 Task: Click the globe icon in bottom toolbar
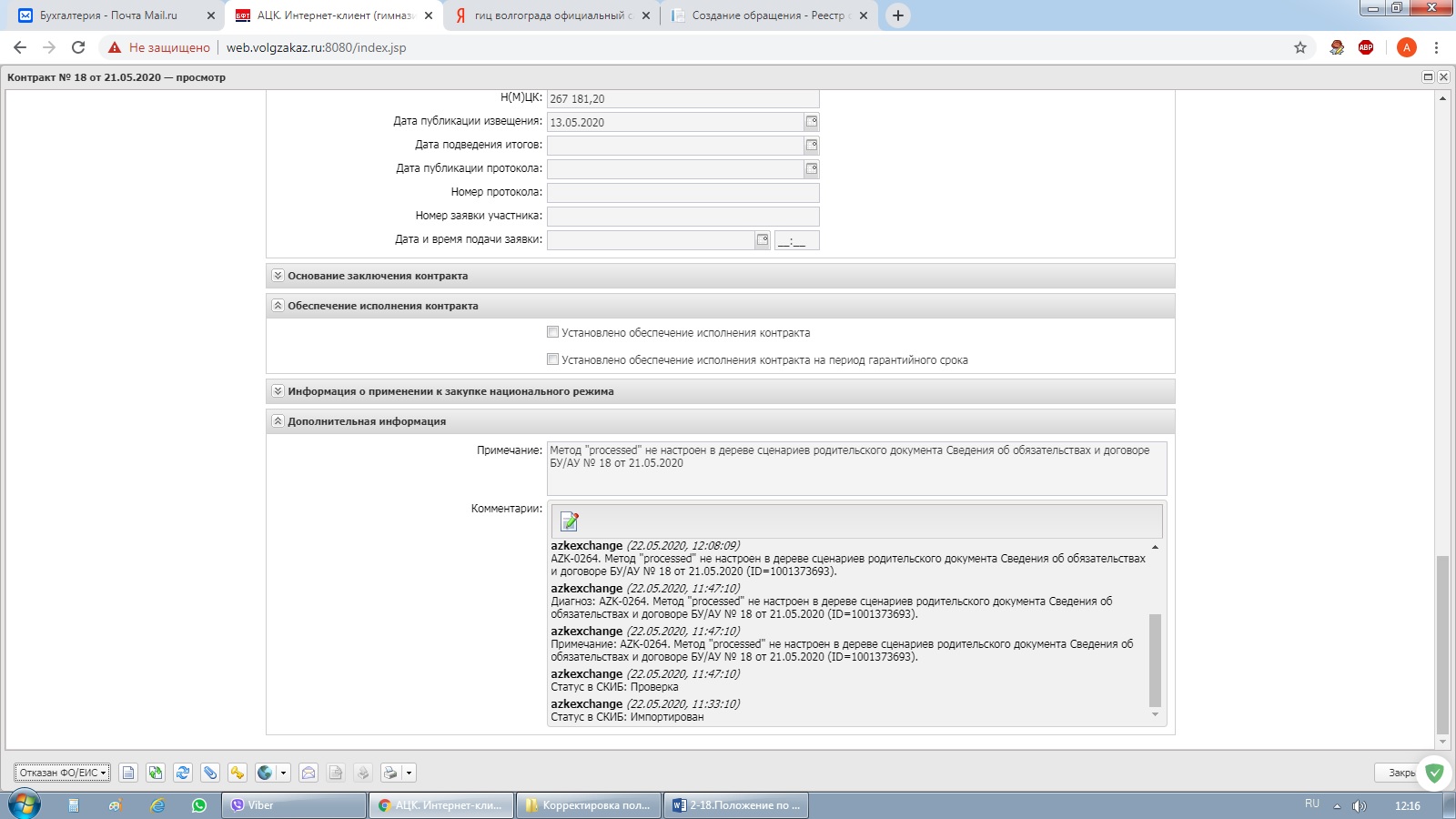265,773
